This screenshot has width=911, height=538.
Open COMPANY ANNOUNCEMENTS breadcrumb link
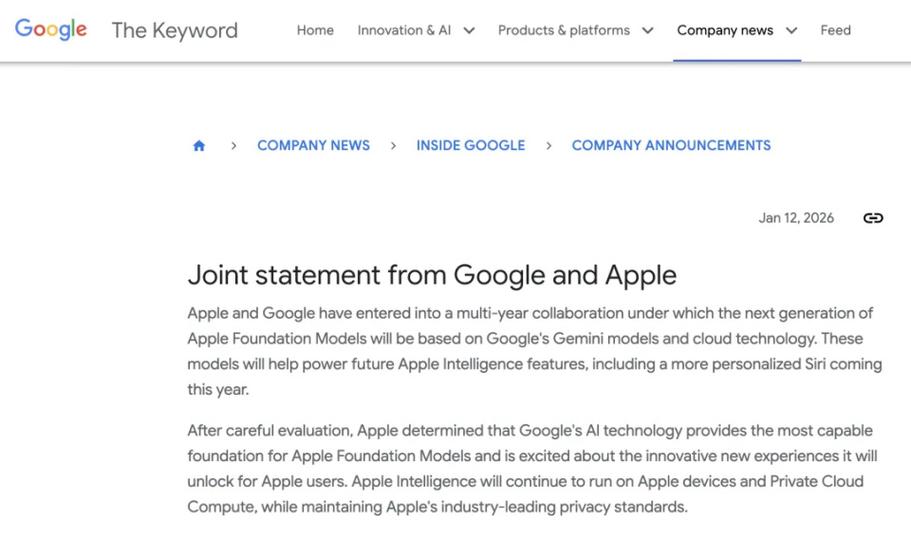671,145
